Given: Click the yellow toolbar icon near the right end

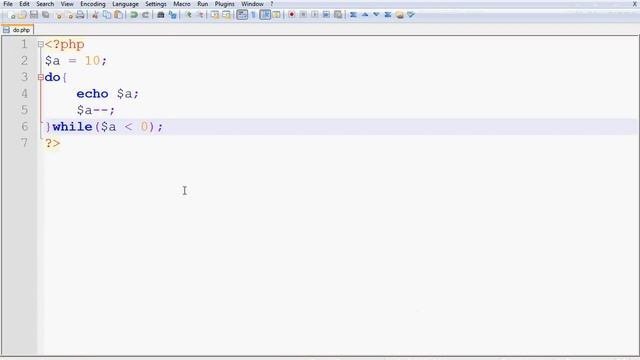Looking at the screenshot, I should tap(400, 15).
